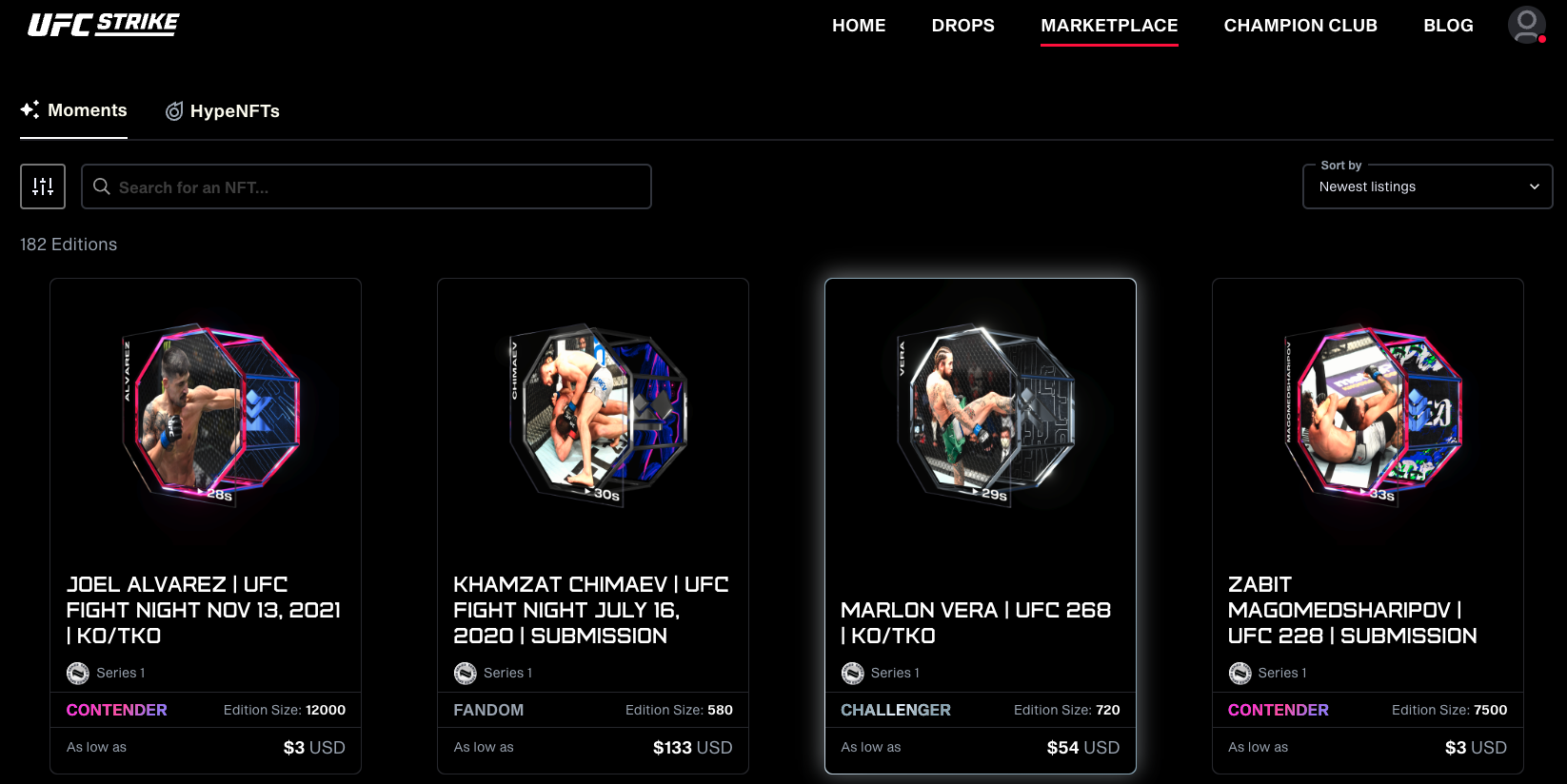
Task: Click the HypeNFTs flame icon
Action: [174, 111]
